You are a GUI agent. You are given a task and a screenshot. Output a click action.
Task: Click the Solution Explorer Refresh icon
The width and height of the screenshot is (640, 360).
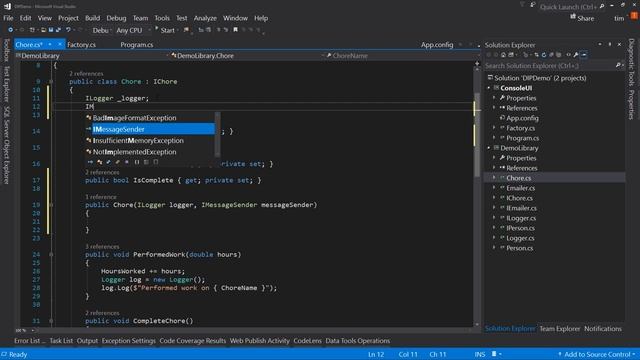(544, 55)
